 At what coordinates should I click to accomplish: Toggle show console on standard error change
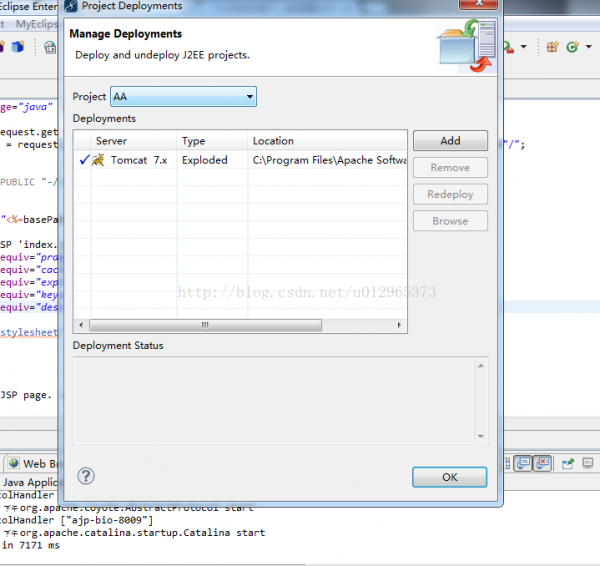pyautogui.click(x=543, y=463)
